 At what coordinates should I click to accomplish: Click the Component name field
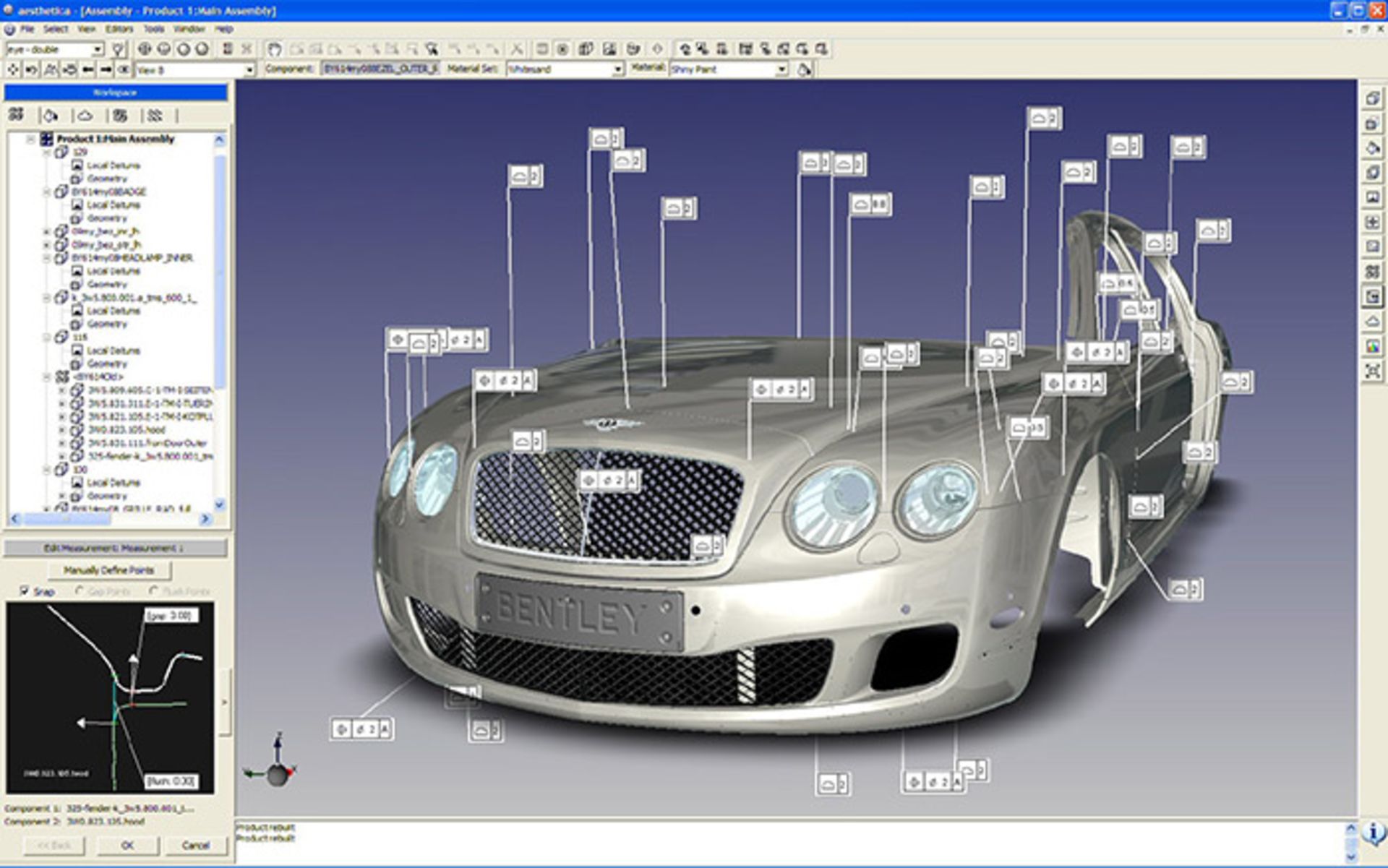[x=380, y=69]
